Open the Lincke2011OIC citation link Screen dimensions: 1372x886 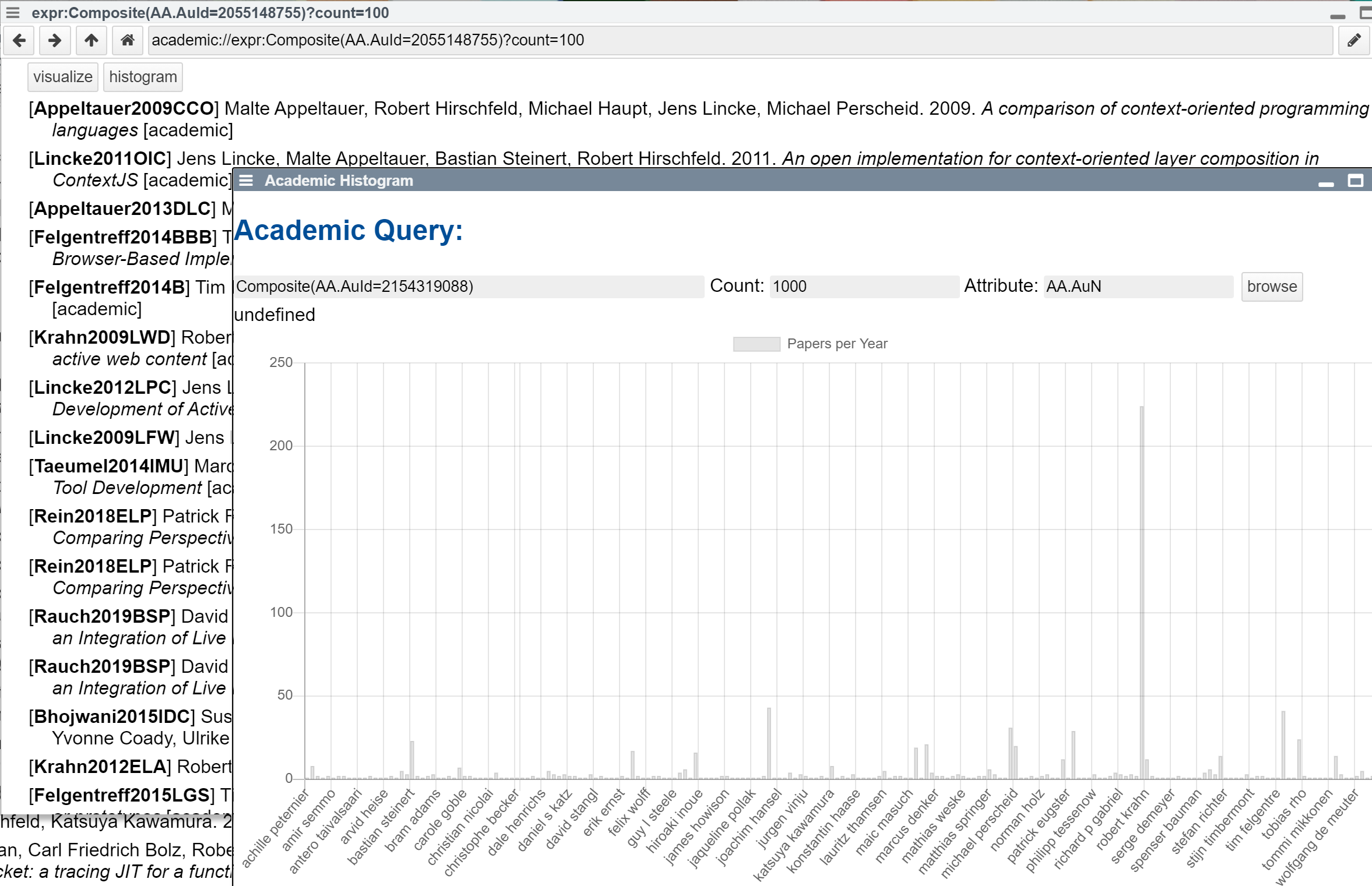(100, 158)
